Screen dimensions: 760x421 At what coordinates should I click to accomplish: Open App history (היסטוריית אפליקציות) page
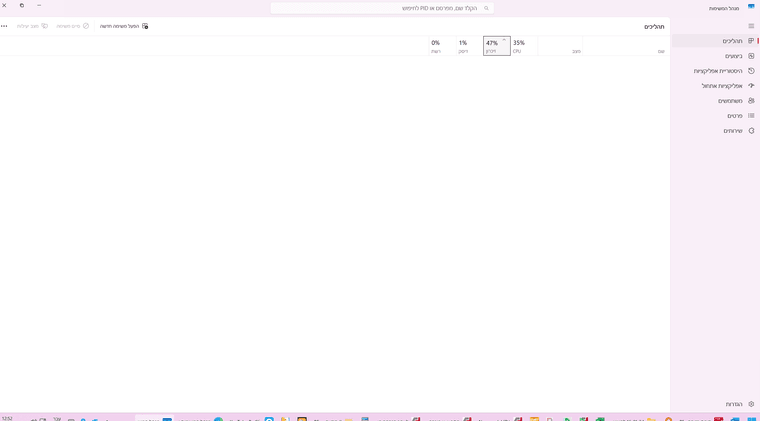pyautogui.click(x=715, y=71)
